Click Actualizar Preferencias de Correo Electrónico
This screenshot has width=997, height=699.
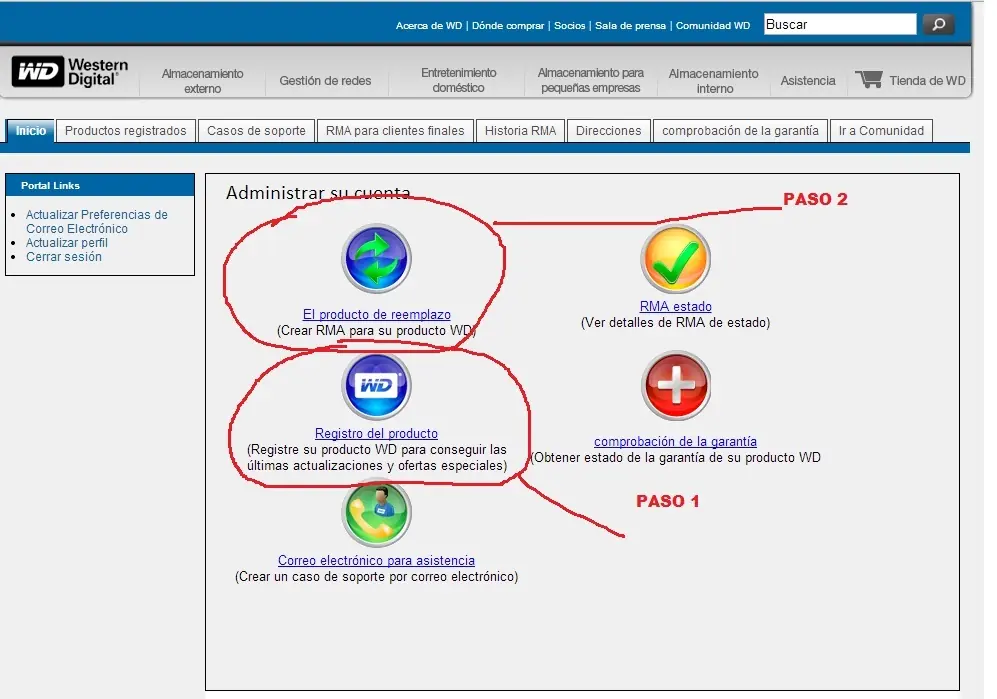pos(97,221)
